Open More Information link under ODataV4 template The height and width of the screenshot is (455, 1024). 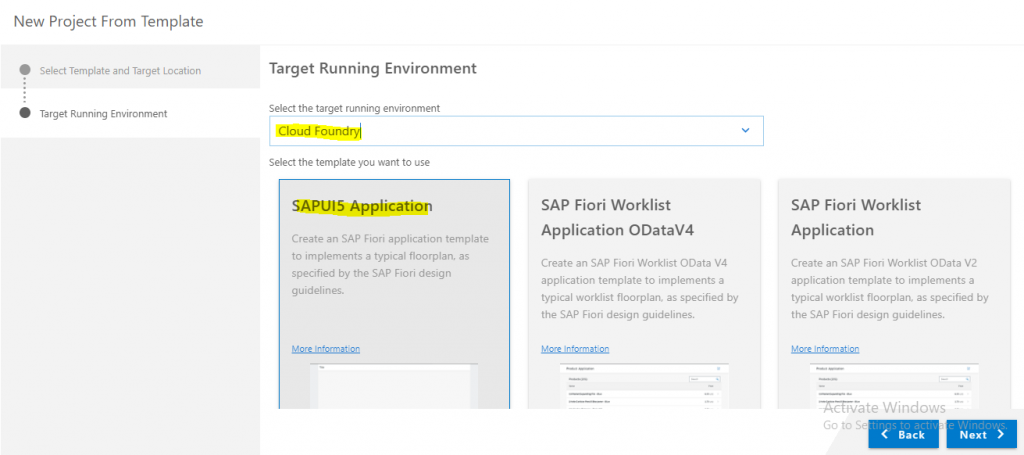575,349
